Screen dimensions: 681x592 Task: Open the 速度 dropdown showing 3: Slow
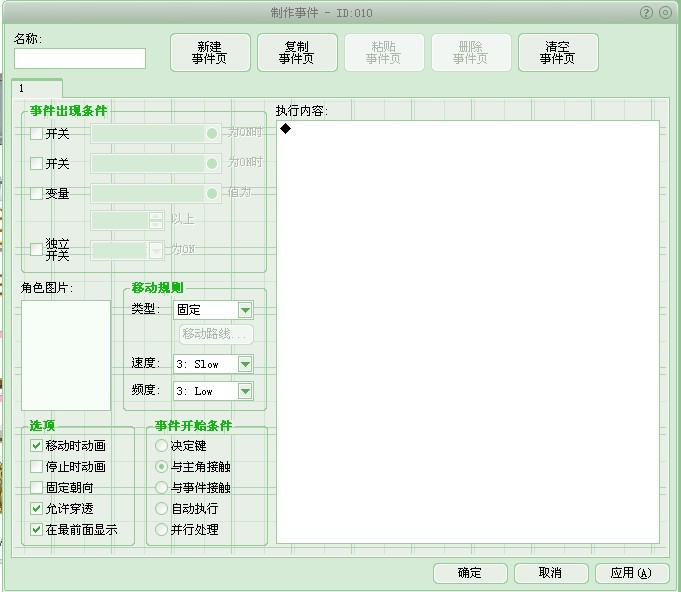(x=213, y=364)
